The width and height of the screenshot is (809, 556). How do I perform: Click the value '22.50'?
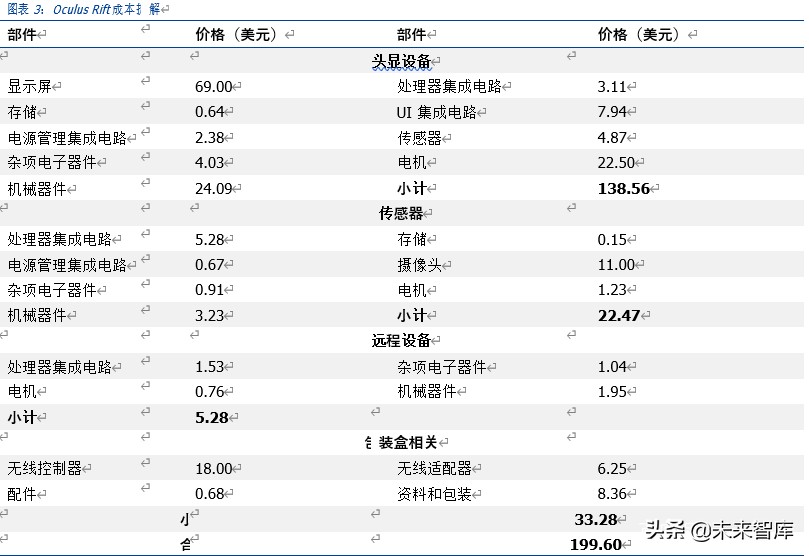[616, 162]
